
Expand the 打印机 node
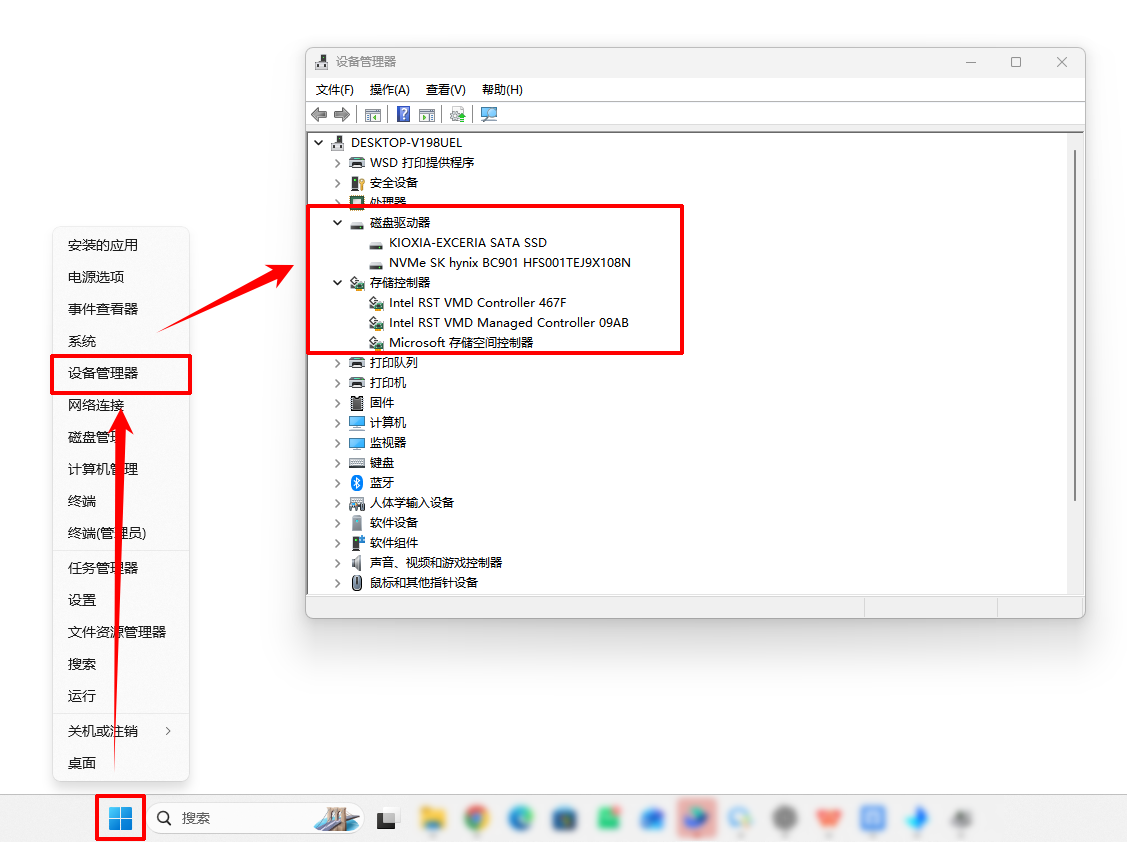pyautogui.click(x=337, y=383)
